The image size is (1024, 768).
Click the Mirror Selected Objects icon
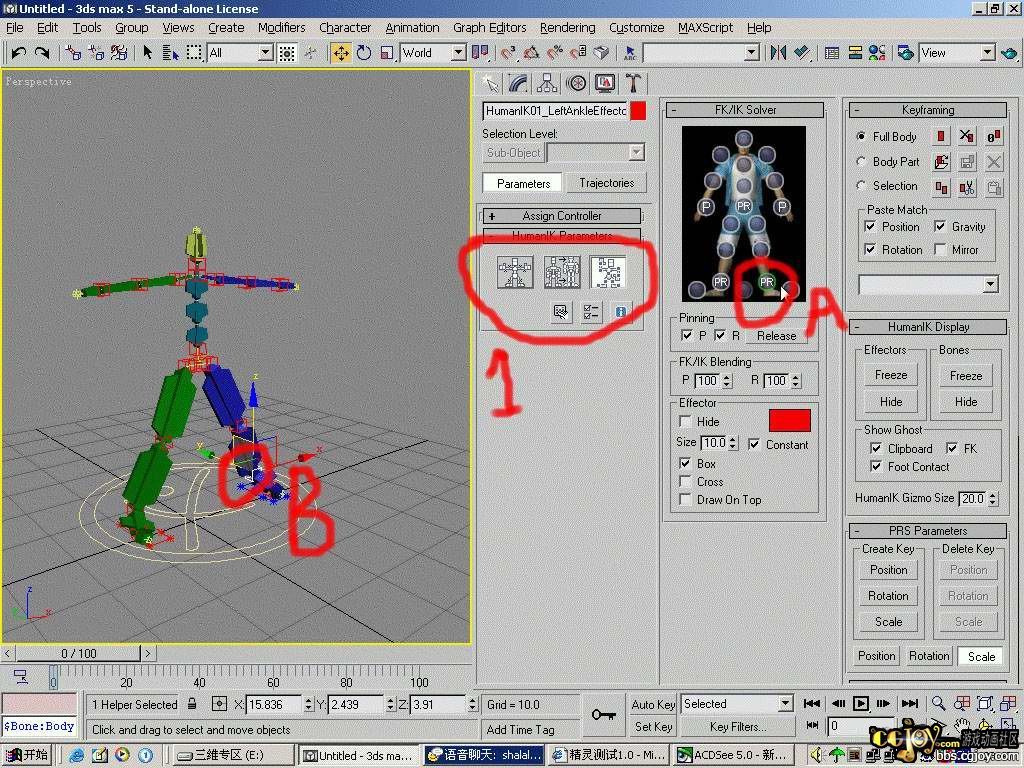point(778,52)
